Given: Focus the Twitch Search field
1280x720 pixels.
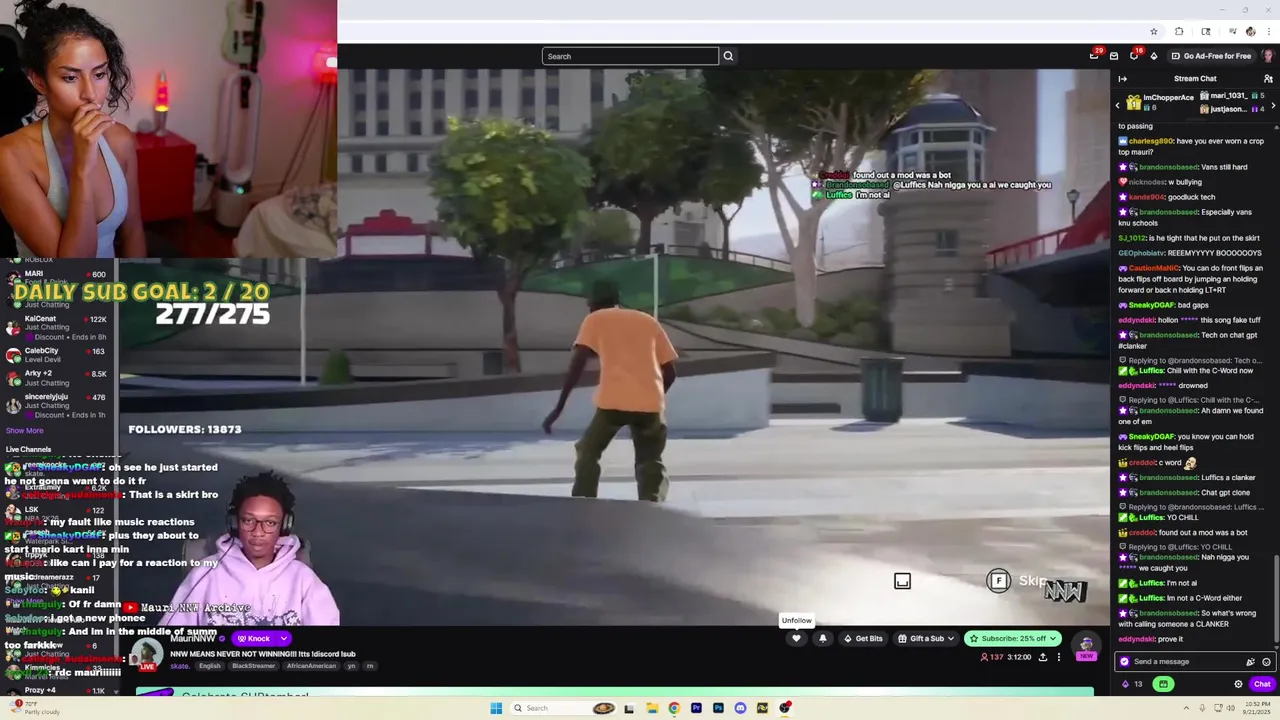Looking at the screenshot, I should (x=630, y=56).
